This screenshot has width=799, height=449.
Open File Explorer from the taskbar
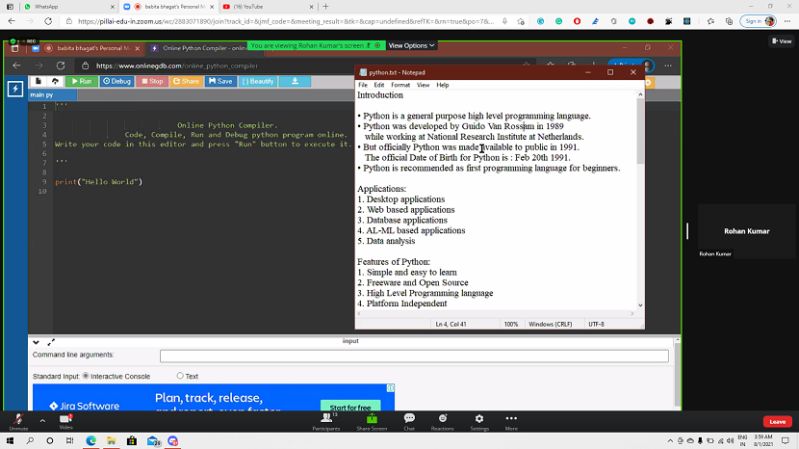tap(111, 441)
